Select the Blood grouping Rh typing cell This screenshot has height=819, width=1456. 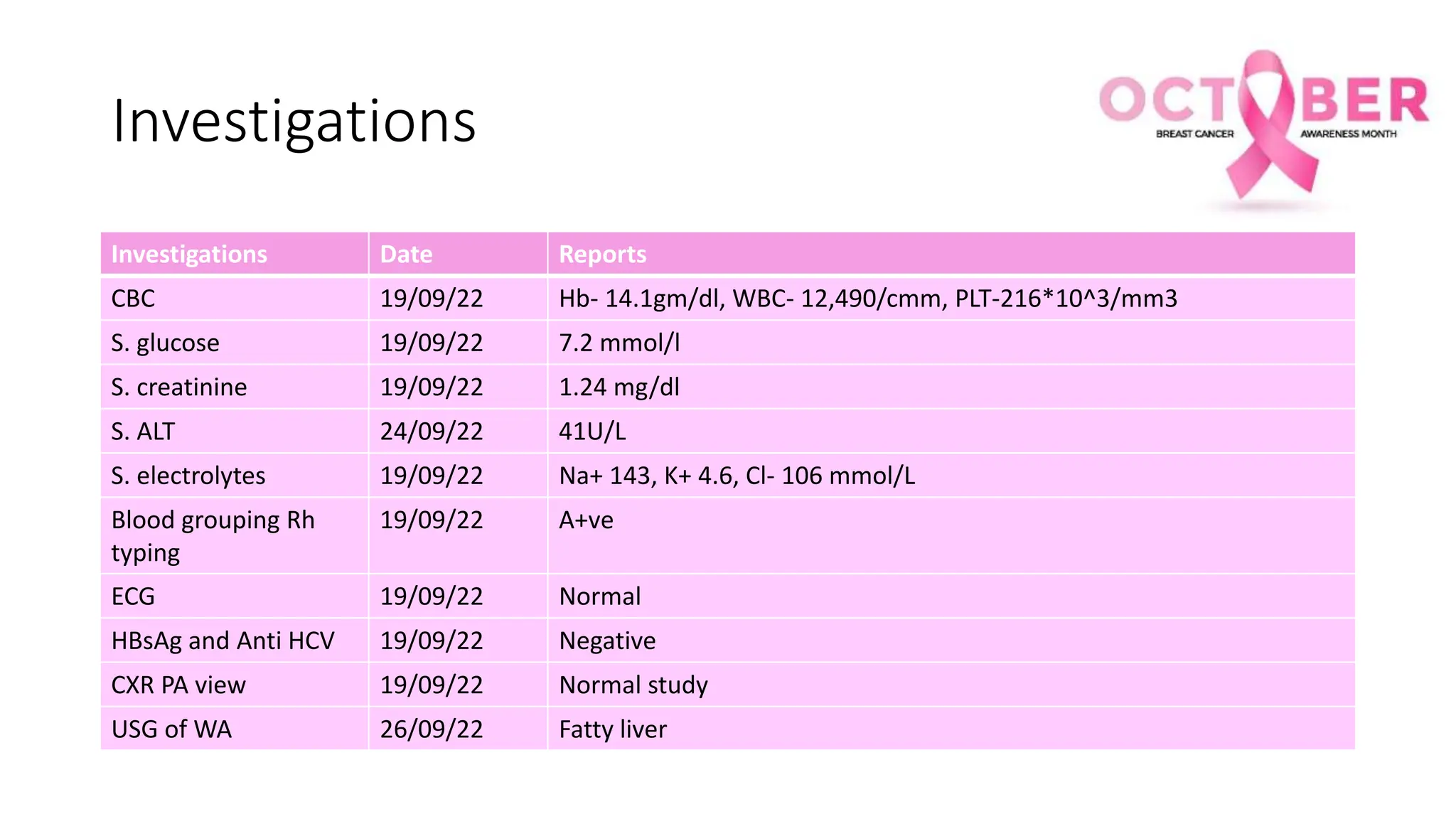(x=235, y=535)
